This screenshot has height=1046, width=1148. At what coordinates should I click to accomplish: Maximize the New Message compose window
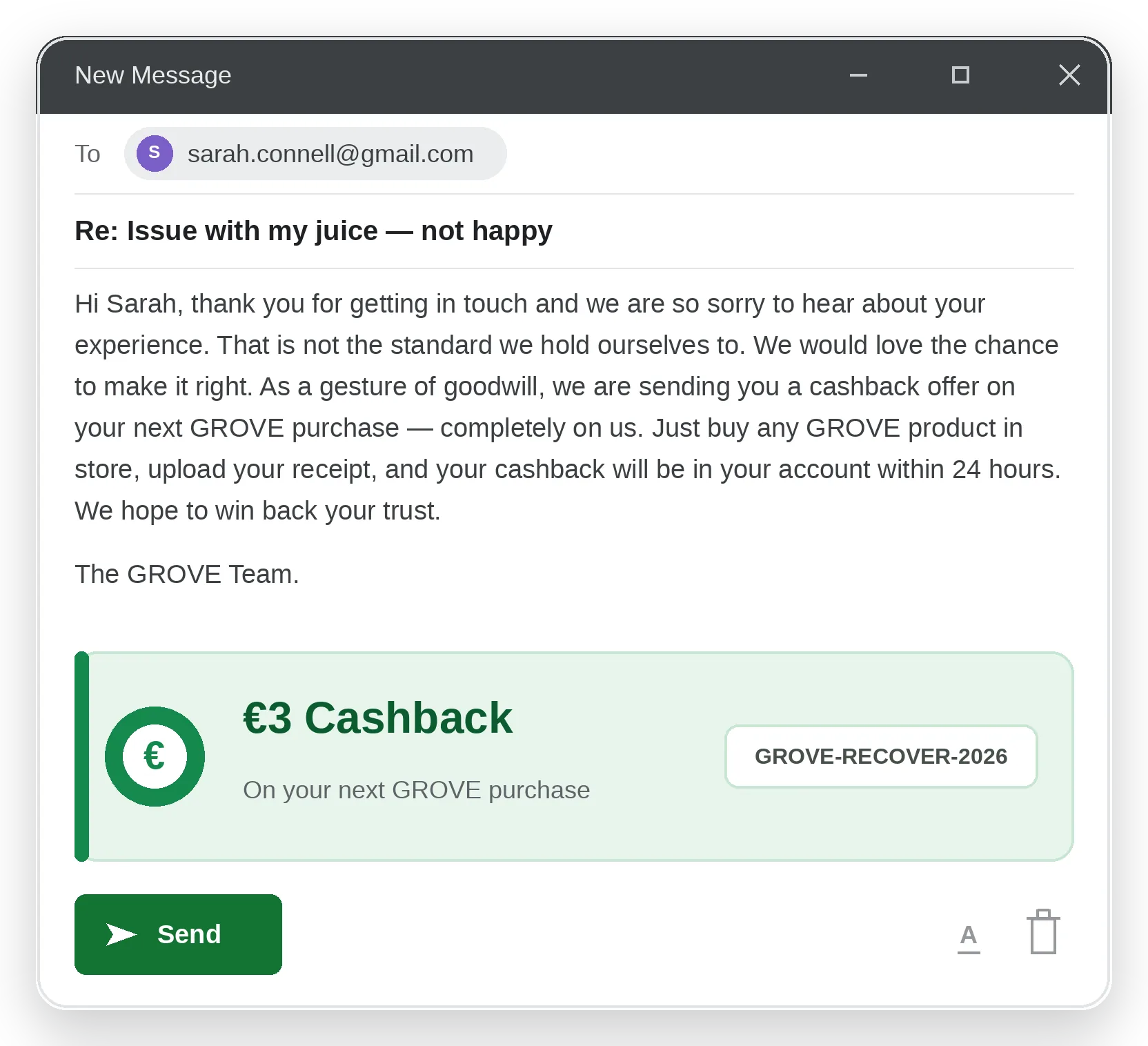click(960, 75)
